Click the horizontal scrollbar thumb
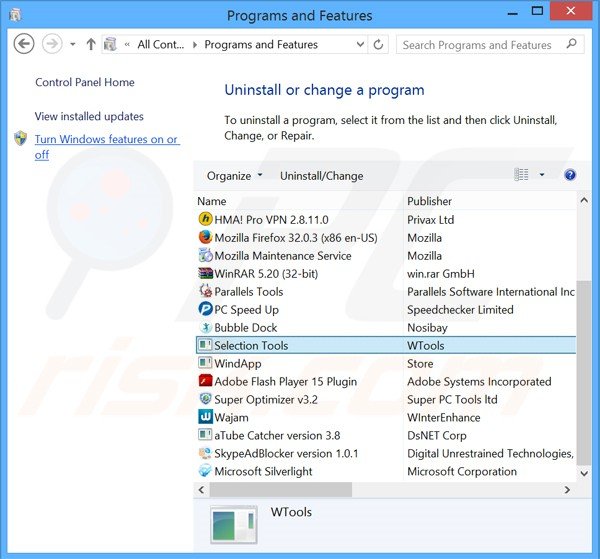Viewport: 600px width, 559px height. (281, 490)
